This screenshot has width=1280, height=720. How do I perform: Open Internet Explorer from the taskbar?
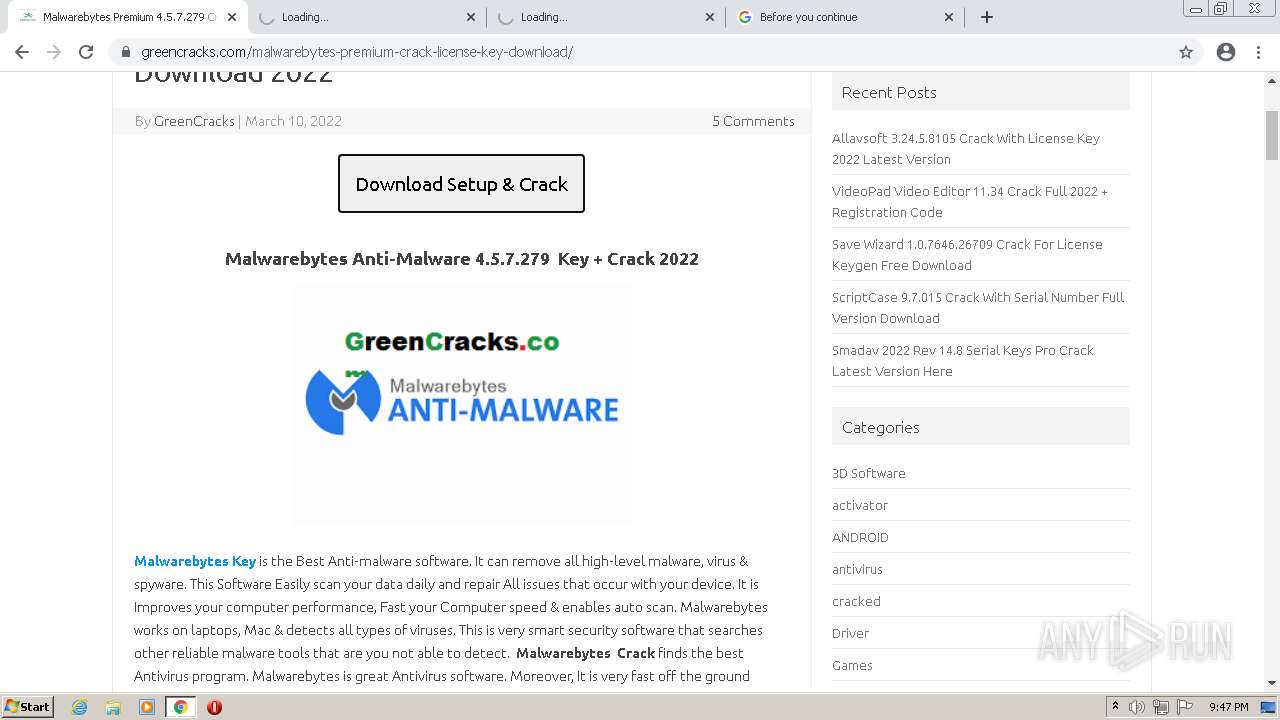80,707
